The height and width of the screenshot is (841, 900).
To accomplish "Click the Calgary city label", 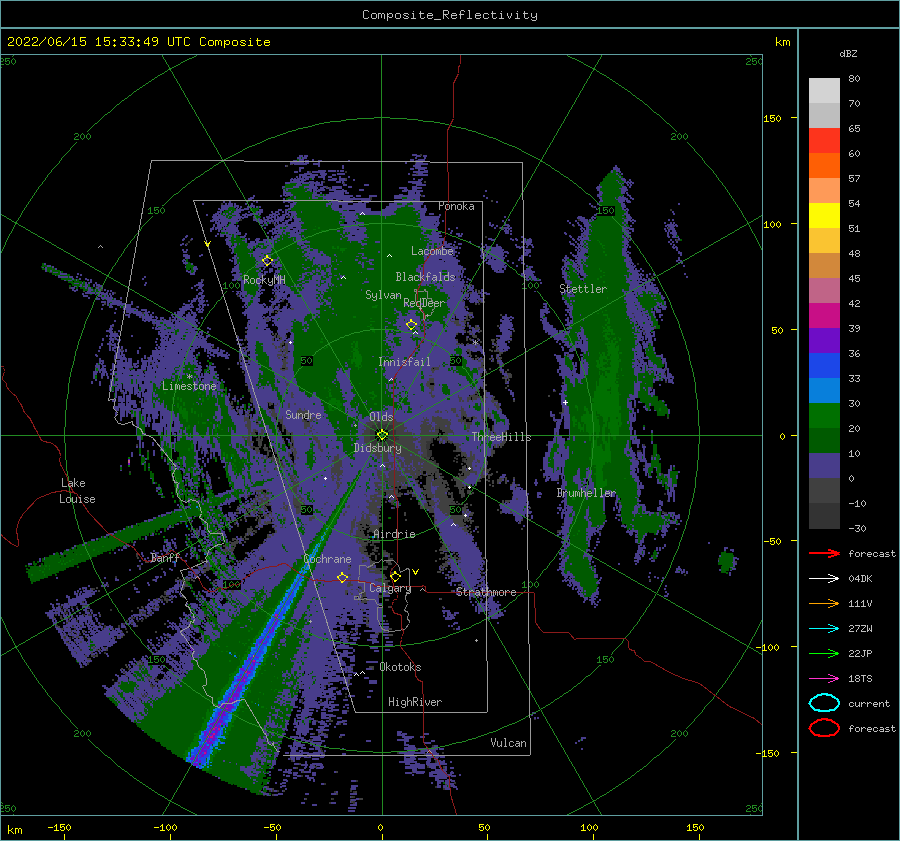I will (x=390, y=588).
